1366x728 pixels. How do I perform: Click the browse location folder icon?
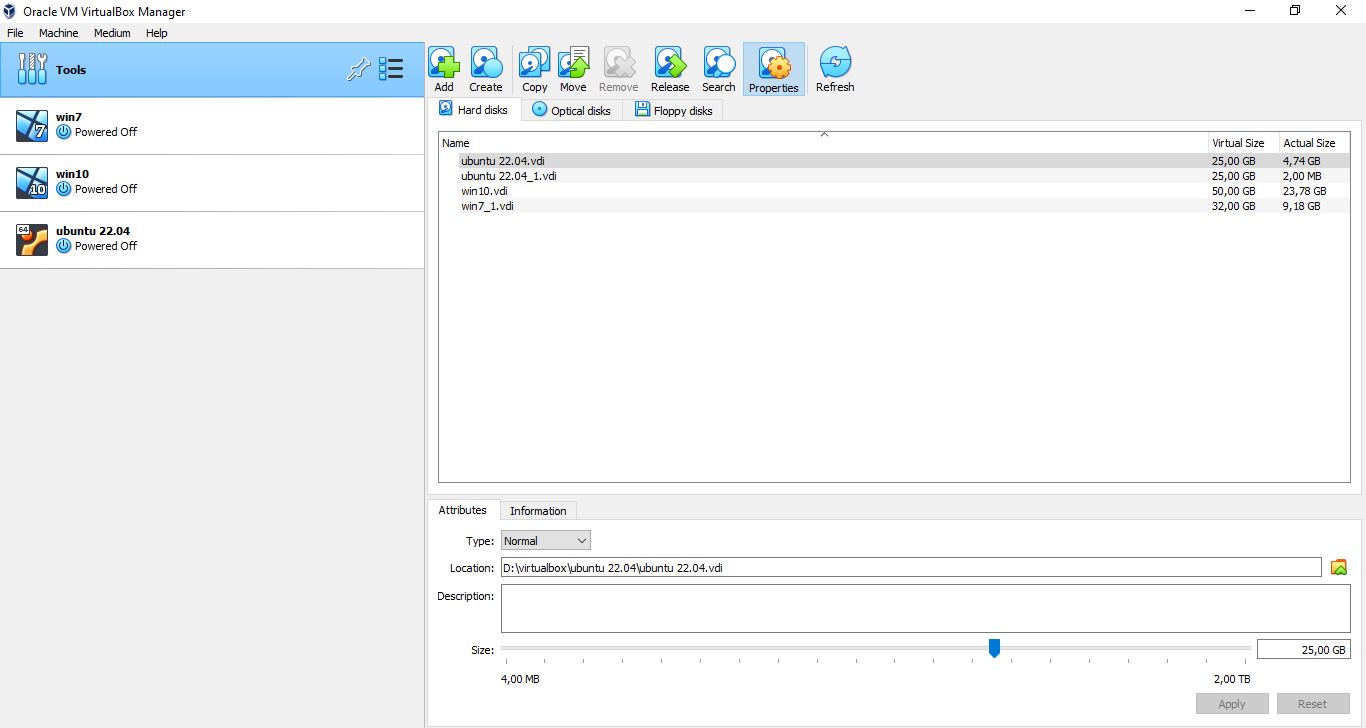1339,567
